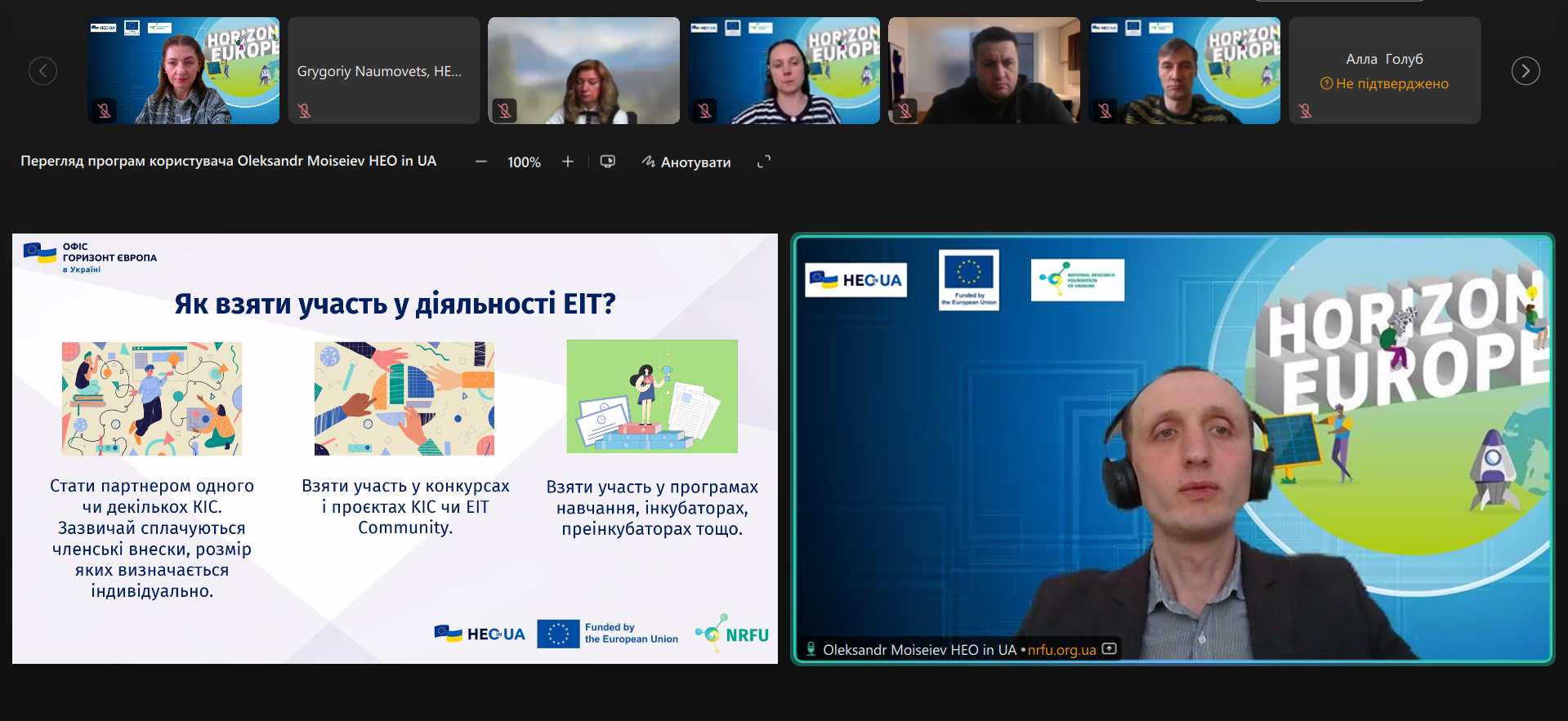Click the shared slide titled 'Як взяти участь'
Image resolution: width=1568 pixels, height=721 pixels.
pyautogui.click(x=395, y=448)
